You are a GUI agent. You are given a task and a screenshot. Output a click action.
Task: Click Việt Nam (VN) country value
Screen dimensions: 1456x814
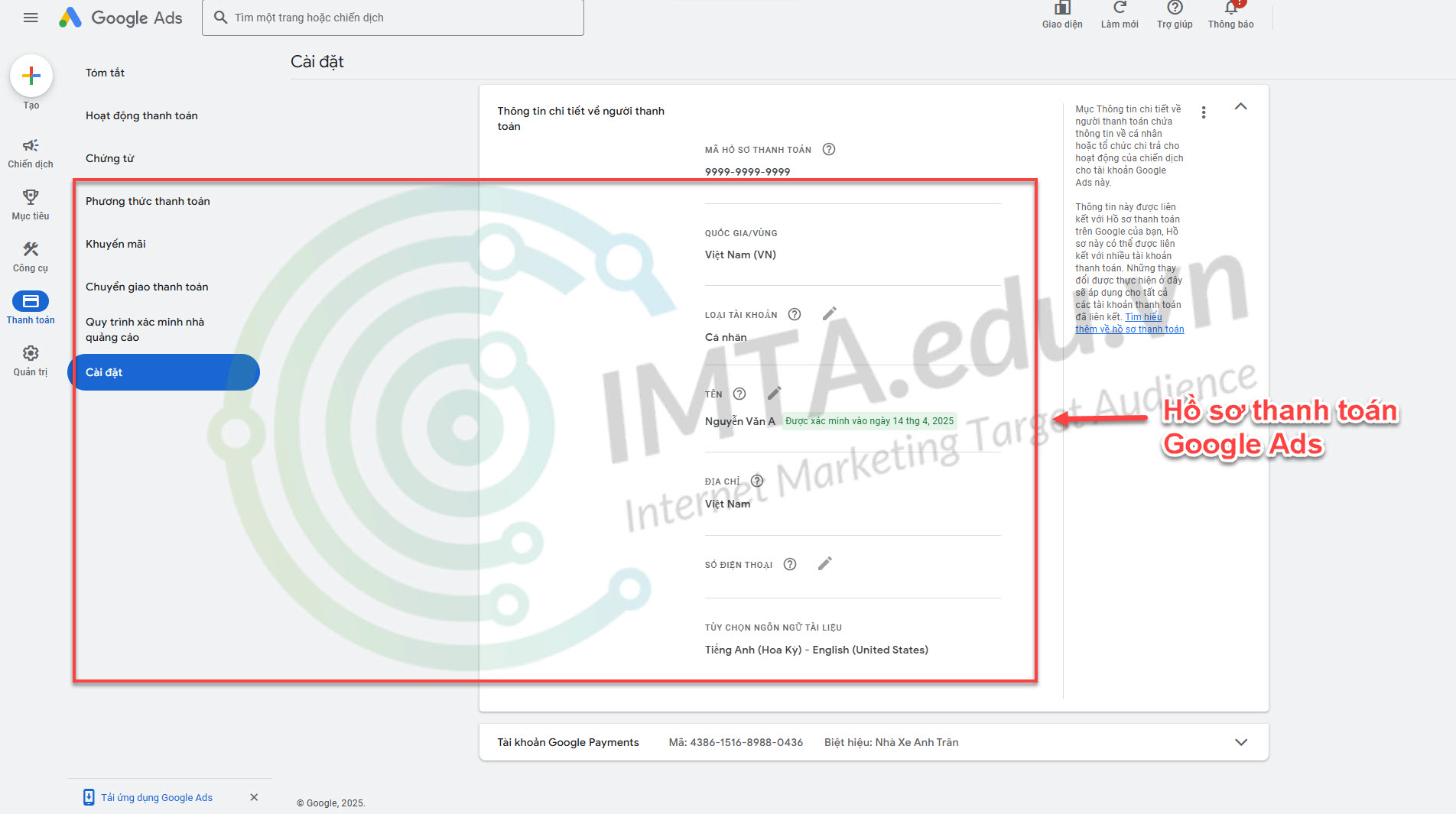coord(740,255)
